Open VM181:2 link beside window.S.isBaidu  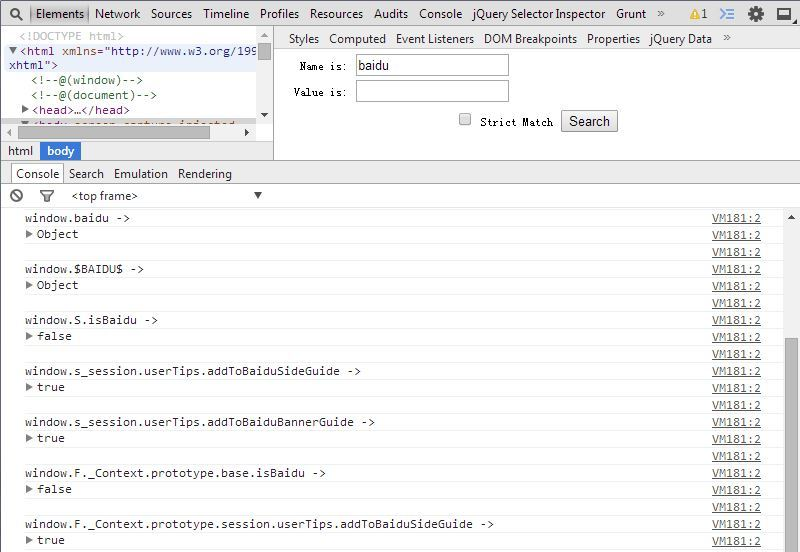click(736, 320)
